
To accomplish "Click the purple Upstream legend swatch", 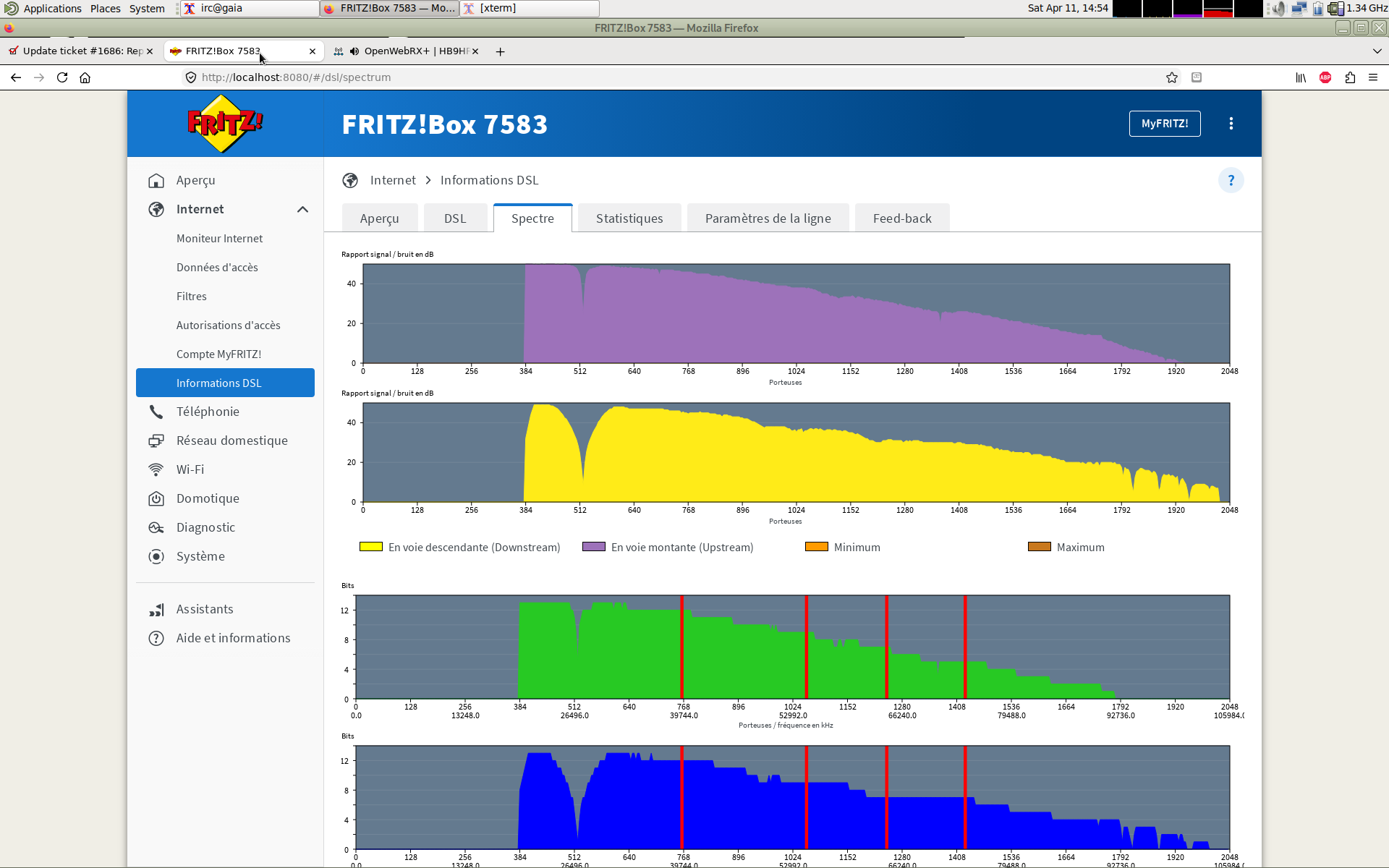I will [x=593, y=547].
